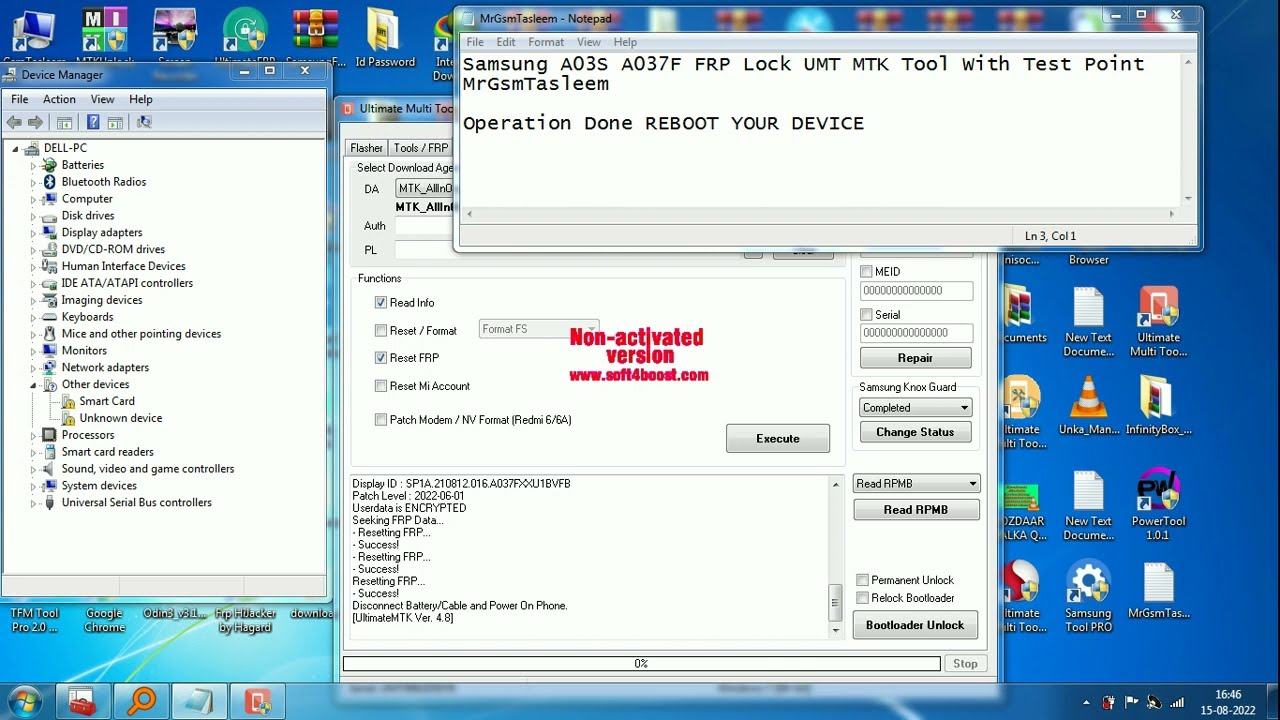
Task: Click the Windows Start orb
Action: [x=24, y=700]
